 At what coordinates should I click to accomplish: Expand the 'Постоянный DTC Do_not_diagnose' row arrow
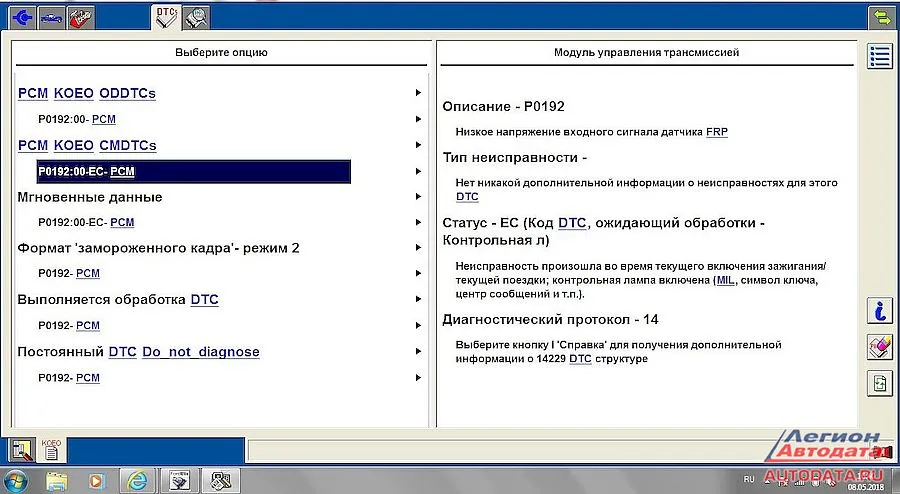coord(418,351)
